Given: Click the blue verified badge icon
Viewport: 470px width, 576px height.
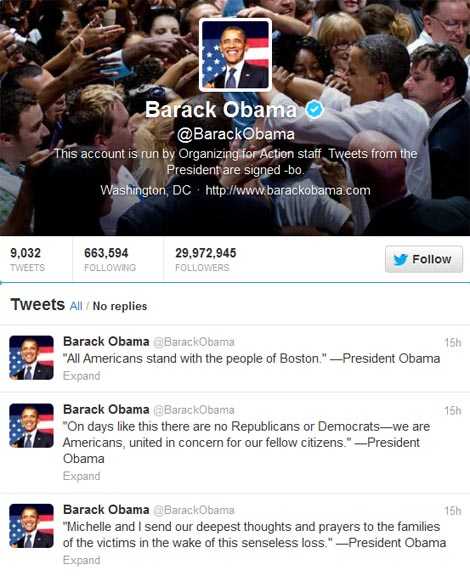Looking at the screenshot, I should click(315, 109).
